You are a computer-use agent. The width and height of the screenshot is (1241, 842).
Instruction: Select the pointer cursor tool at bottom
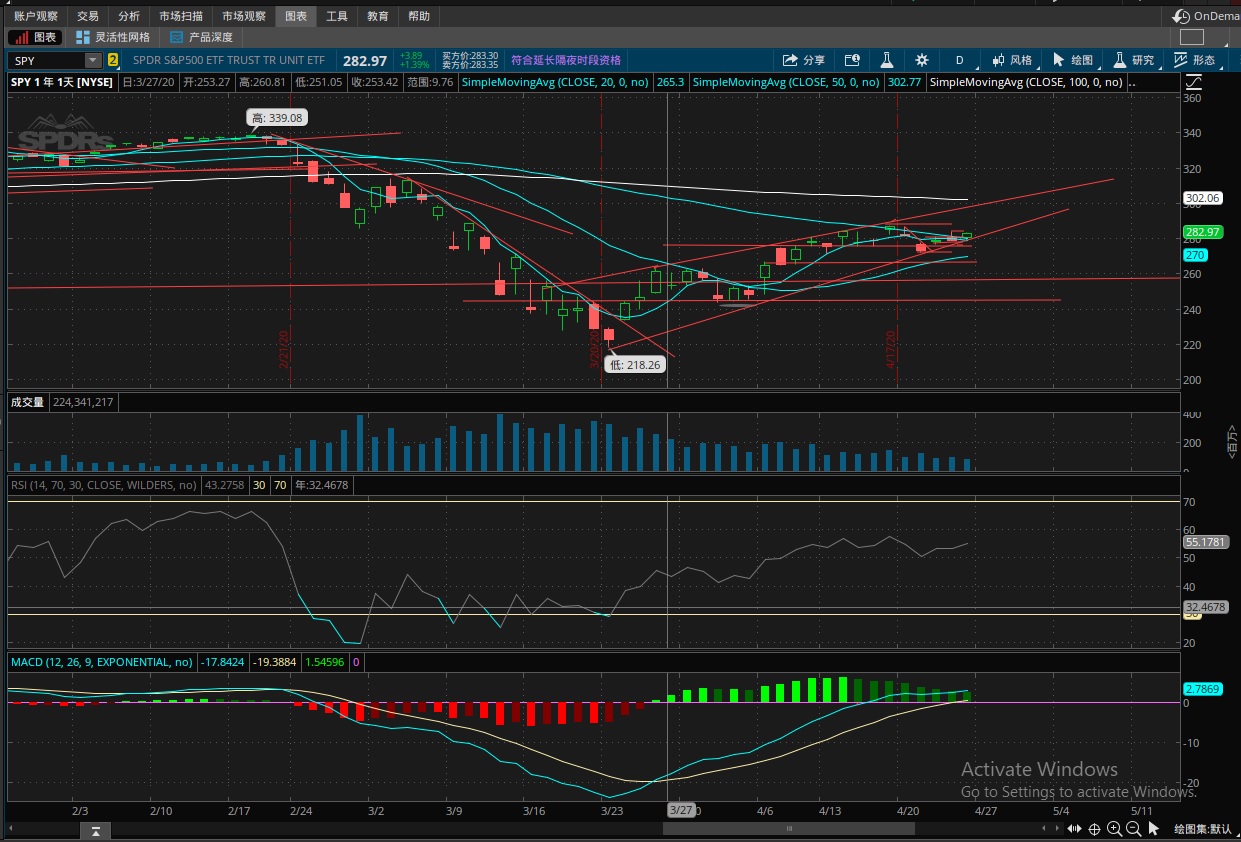pyautogui.click(x=1154, y=829)
